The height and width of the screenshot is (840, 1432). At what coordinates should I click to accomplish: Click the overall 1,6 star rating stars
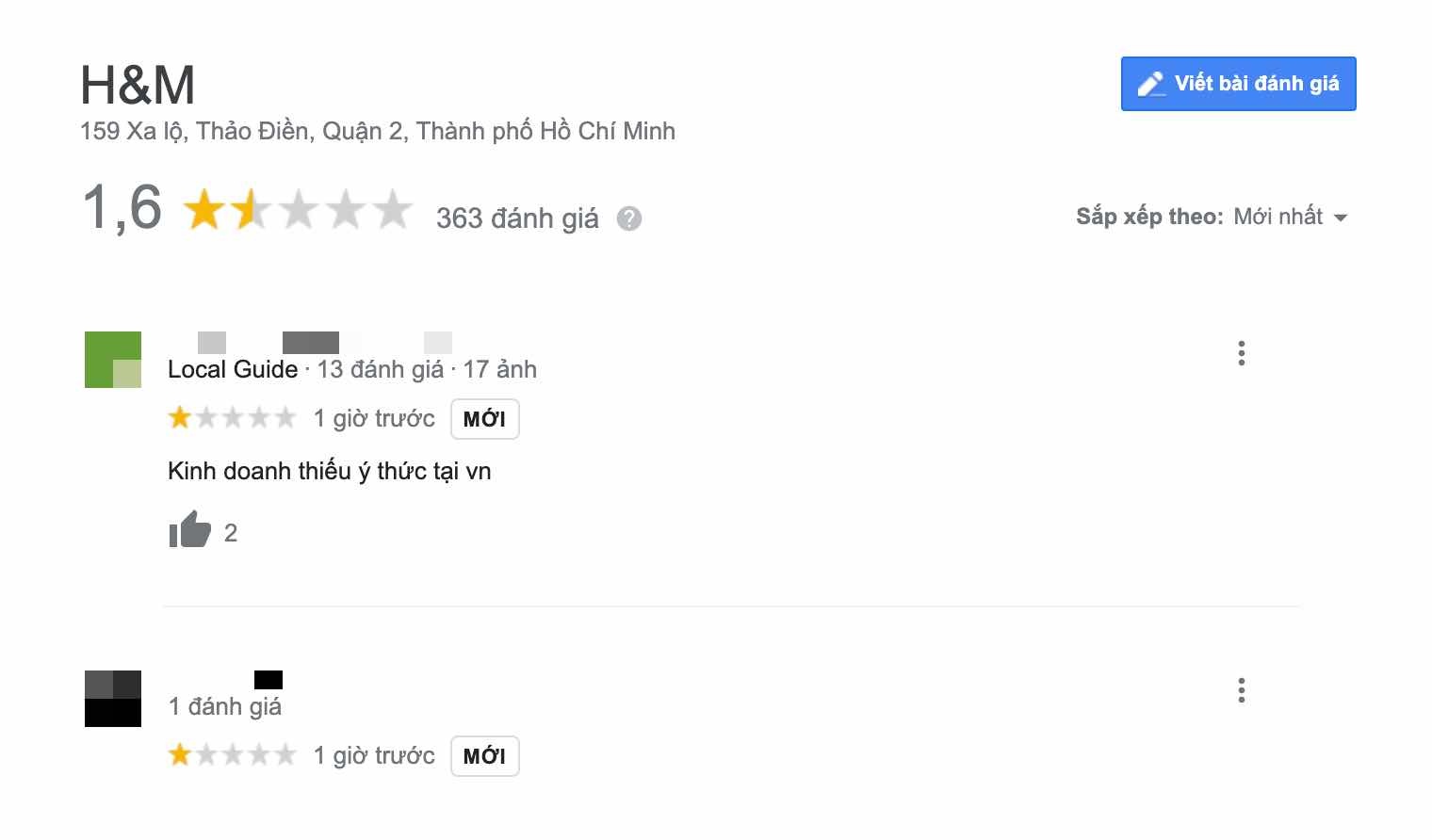(x=298, y=209)
